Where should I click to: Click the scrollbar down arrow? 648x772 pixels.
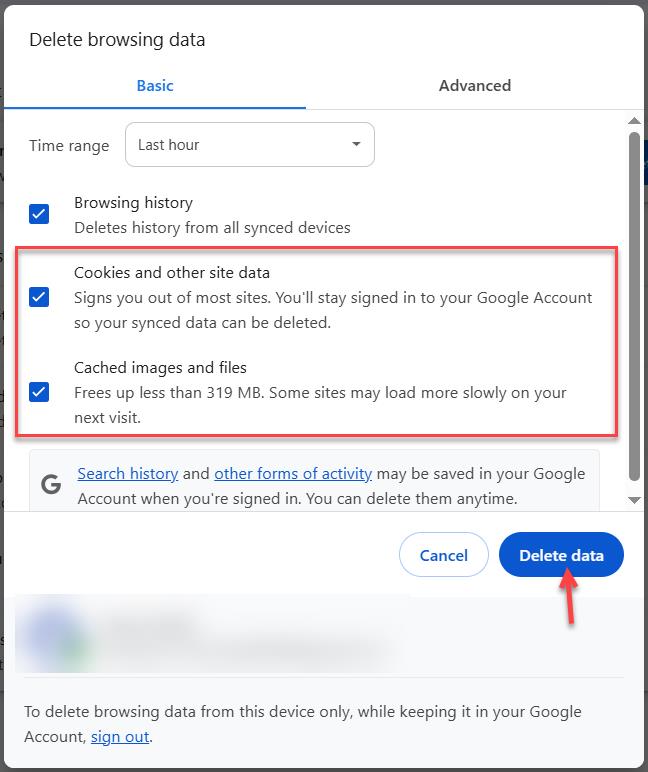pos(634,500)
